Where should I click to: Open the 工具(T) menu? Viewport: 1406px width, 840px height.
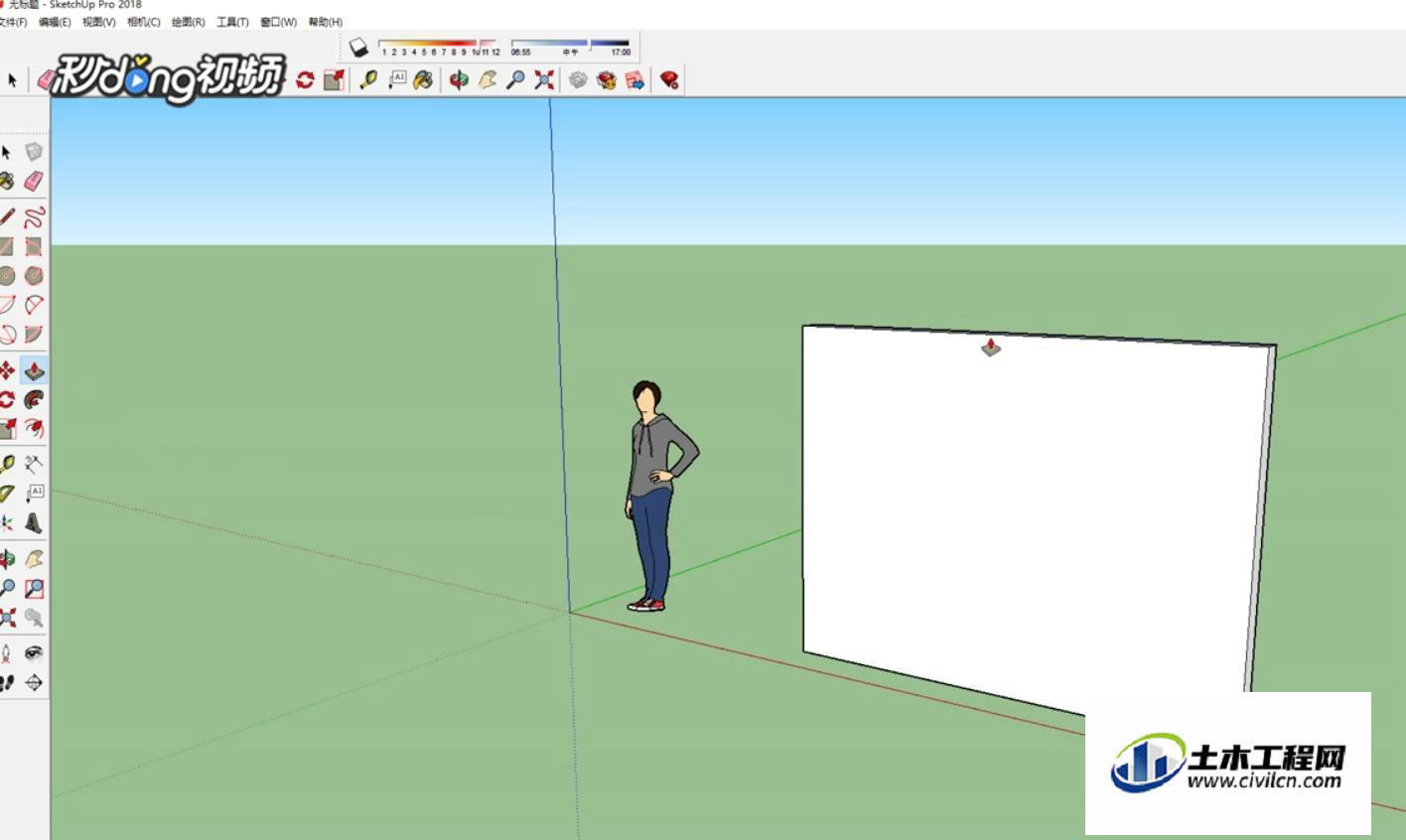tap(233, 22)
